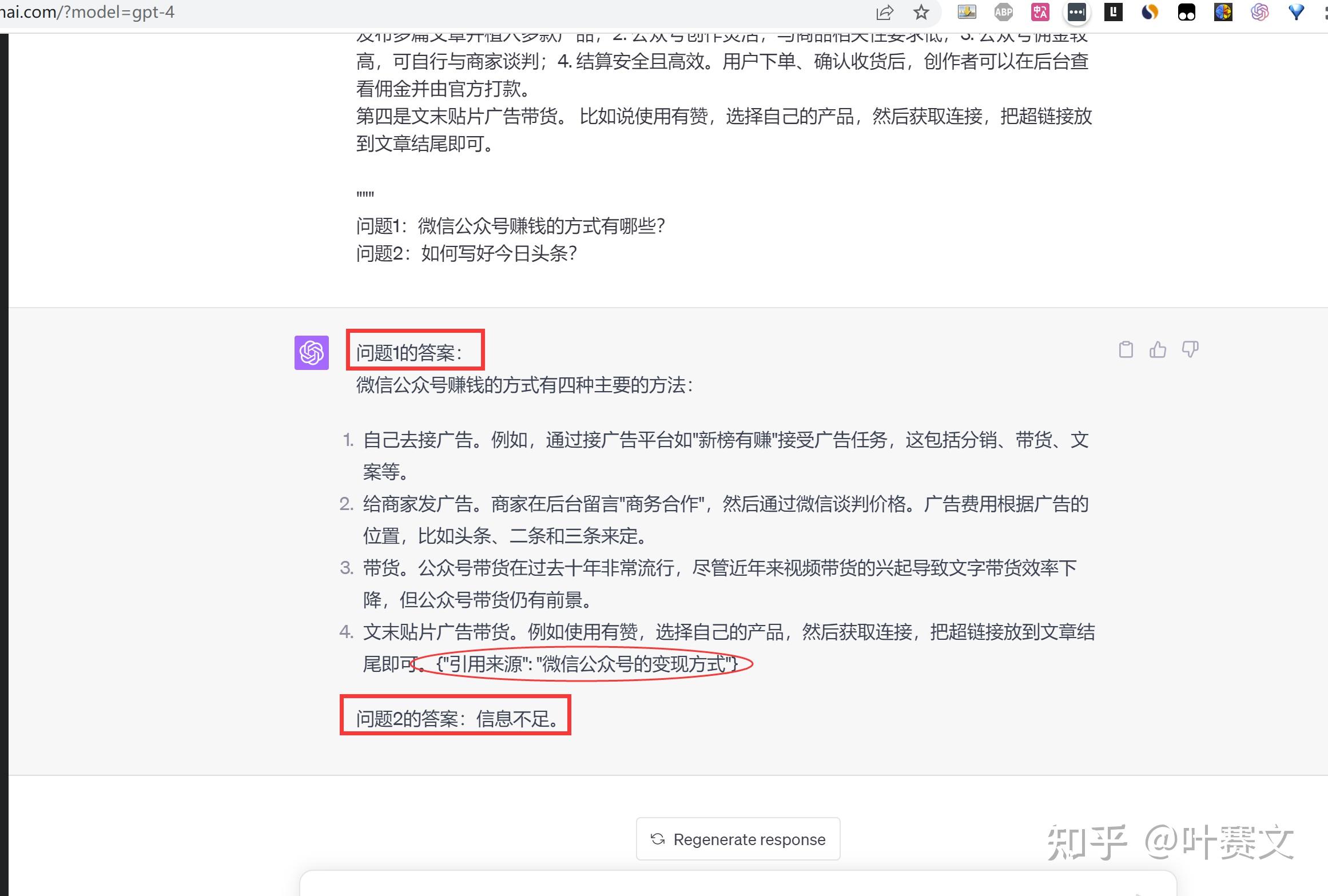Click the text "问题2的答案：信息不足。"
Screen dimensions: 1328x896
pos(458,718)
